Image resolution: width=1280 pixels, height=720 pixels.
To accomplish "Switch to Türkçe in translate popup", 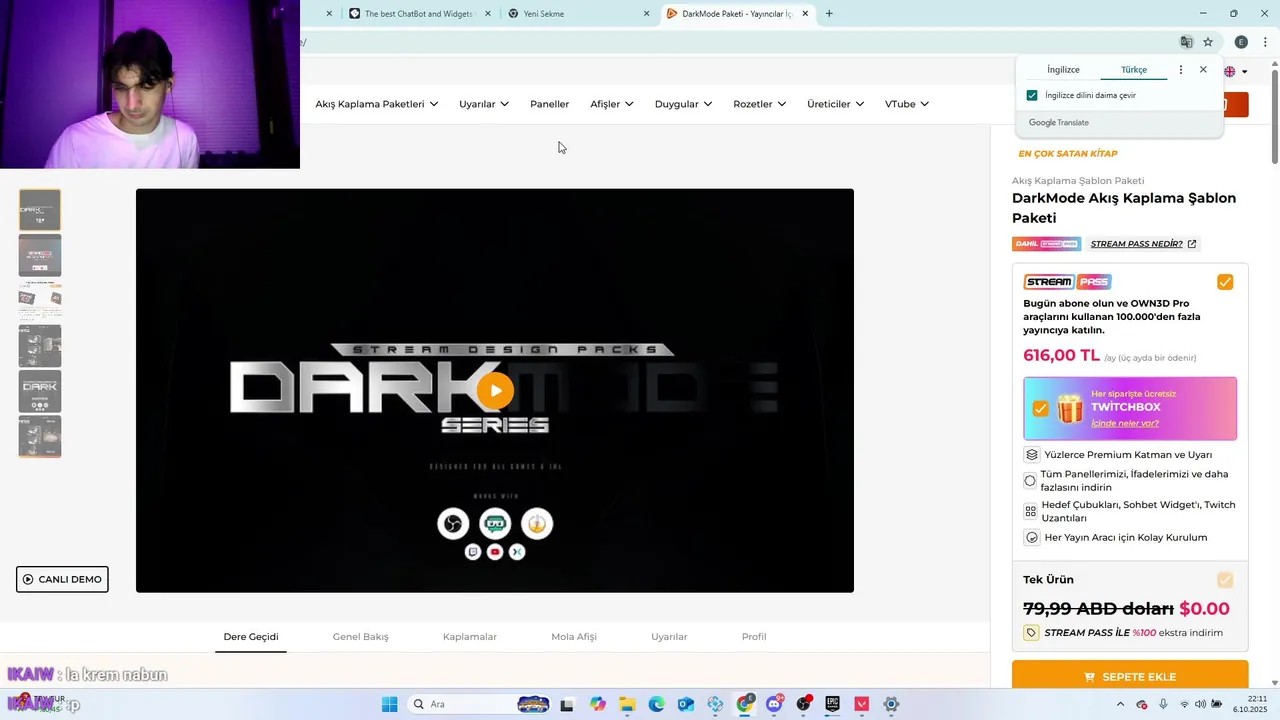I will point(1134,70).
